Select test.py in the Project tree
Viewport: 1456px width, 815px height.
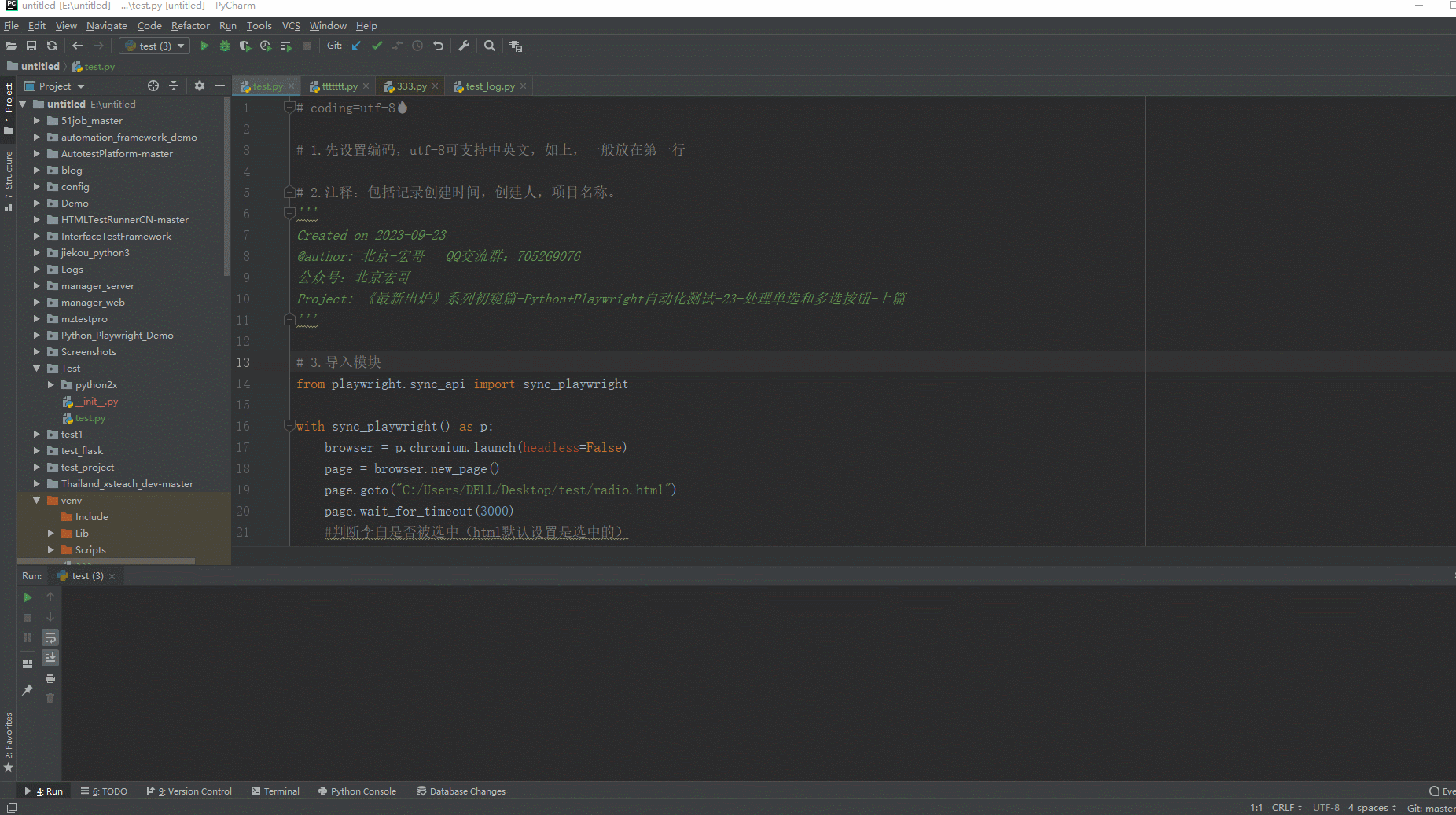(x=90, y=417)
